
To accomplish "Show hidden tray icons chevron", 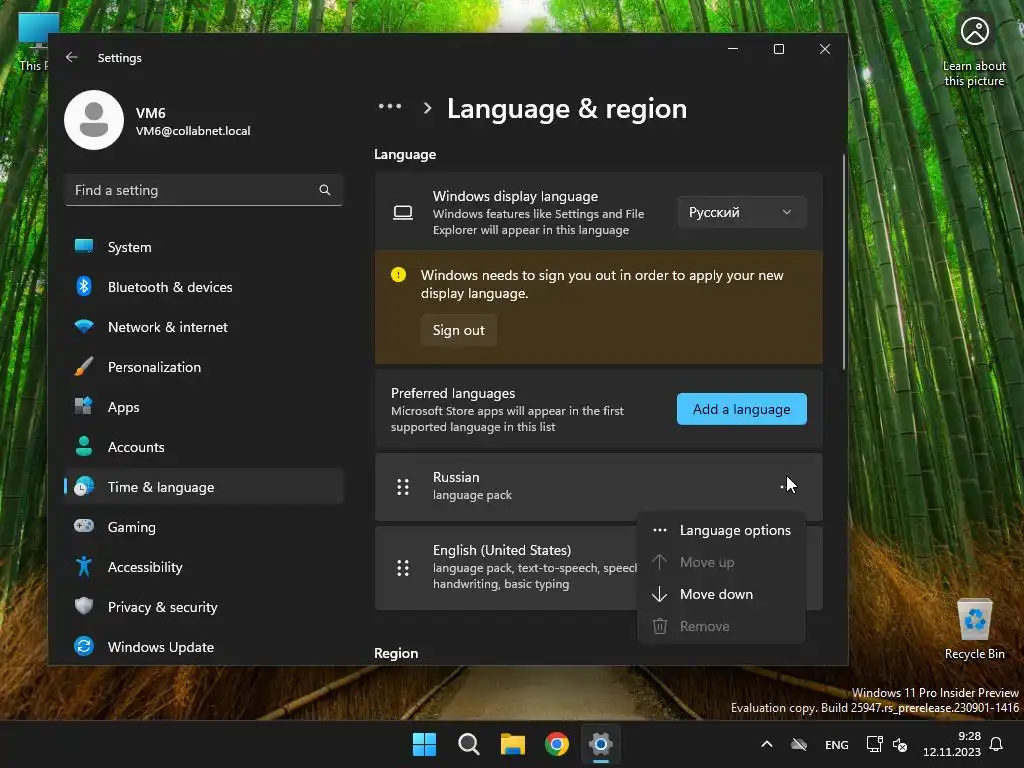I will coord(767,744).
